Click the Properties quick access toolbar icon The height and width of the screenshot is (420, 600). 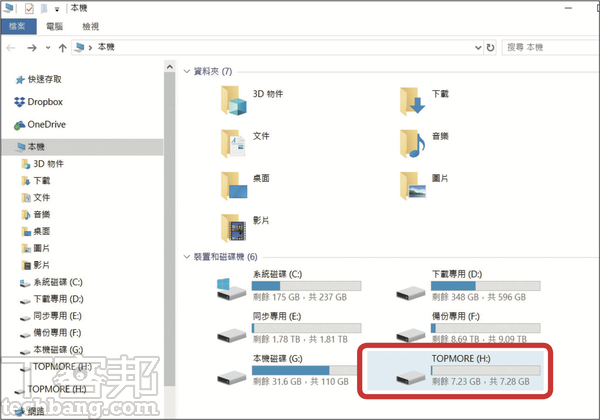pyautogui.click(x=29, y=8)
